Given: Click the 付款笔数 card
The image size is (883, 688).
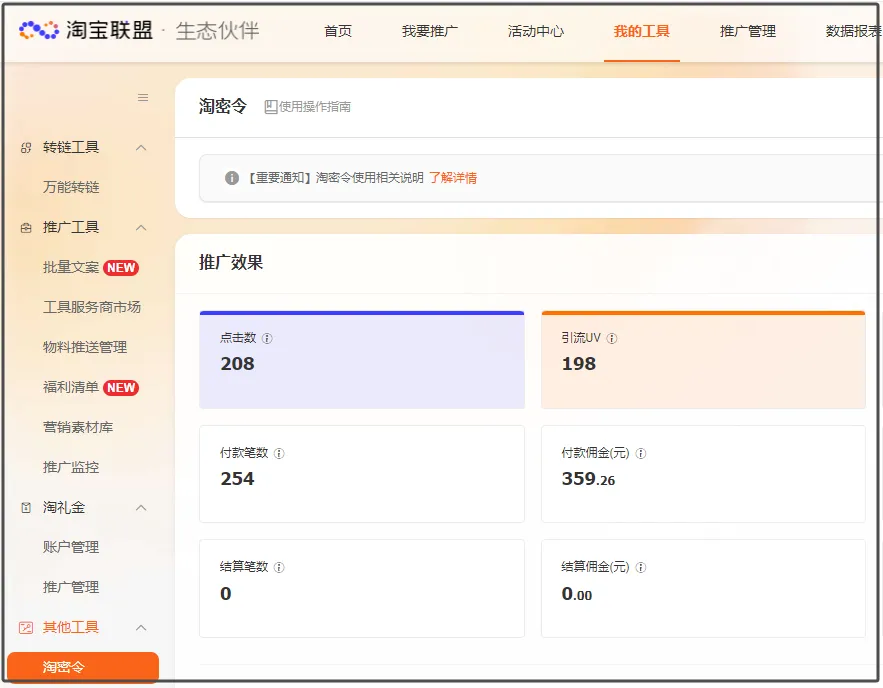Looking at the screenshot, I should pyautogui.click(x=362, y=474).
